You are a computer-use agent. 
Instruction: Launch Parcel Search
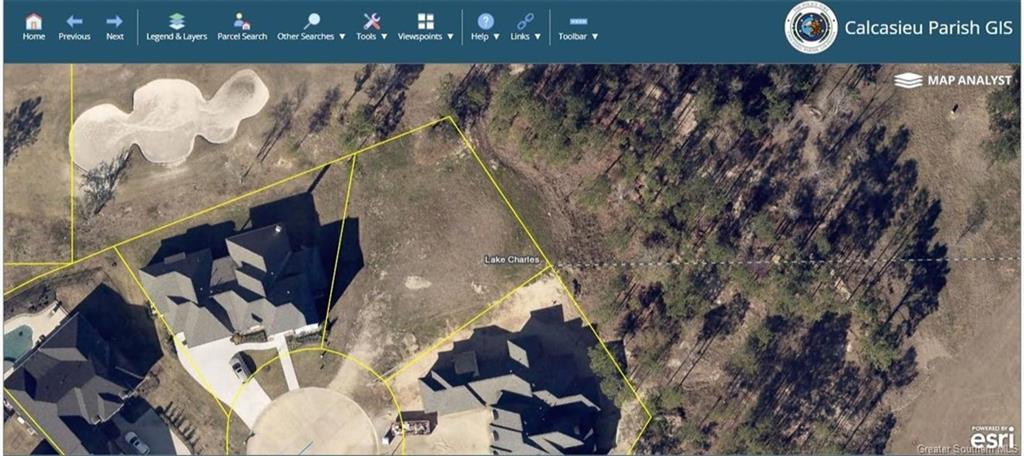tap(242, 21)
